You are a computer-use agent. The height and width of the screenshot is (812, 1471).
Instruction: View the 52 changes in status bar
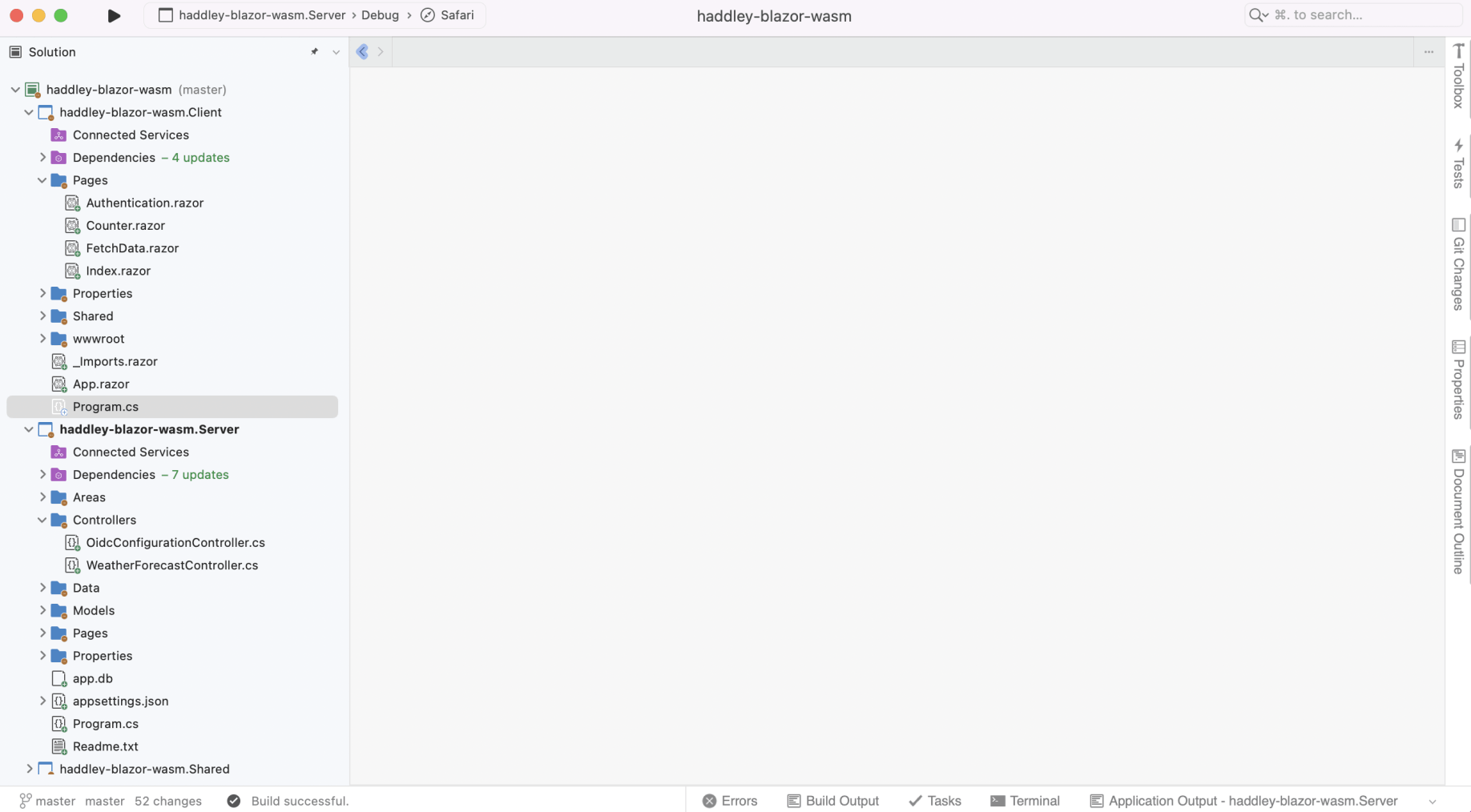tap(168, 801)
